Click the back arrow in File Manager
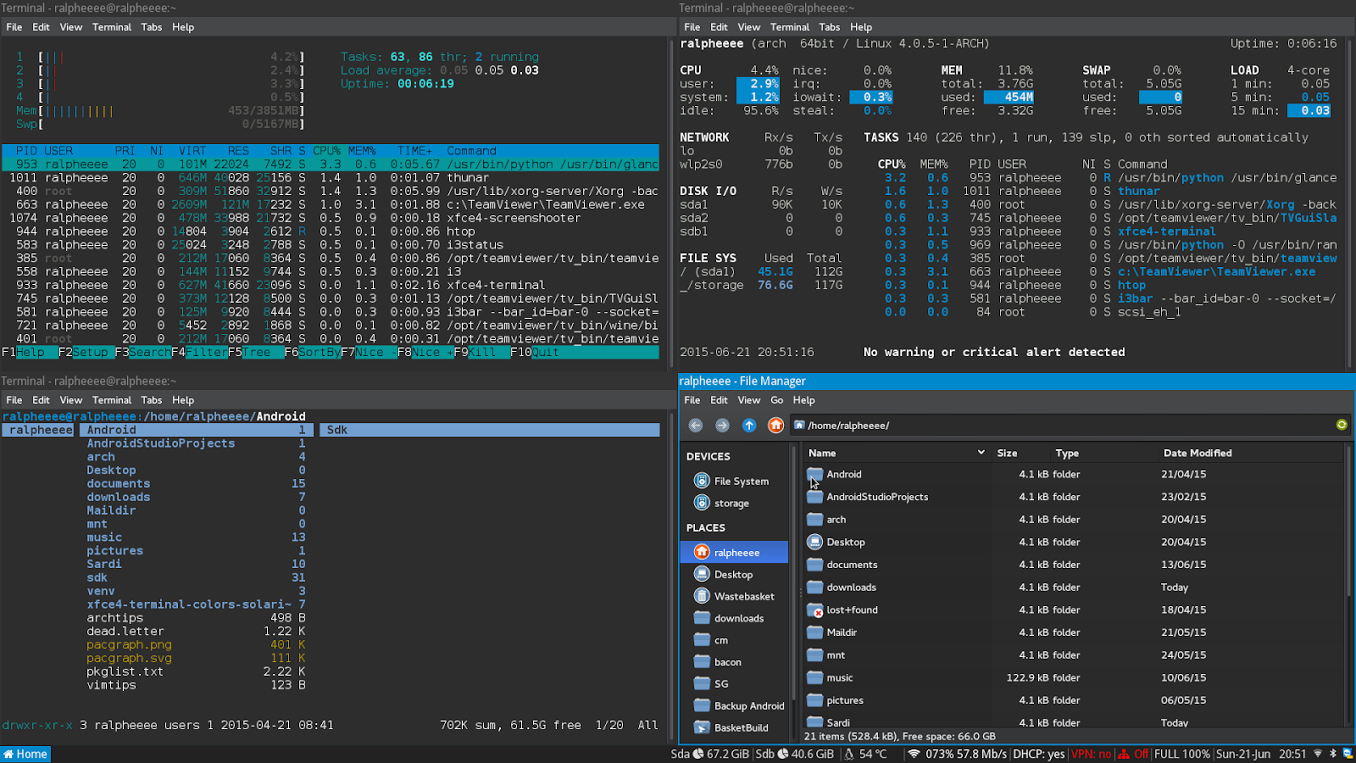Screen dimensions: 1356x763 pyautogui.click(x=696, y=425)
